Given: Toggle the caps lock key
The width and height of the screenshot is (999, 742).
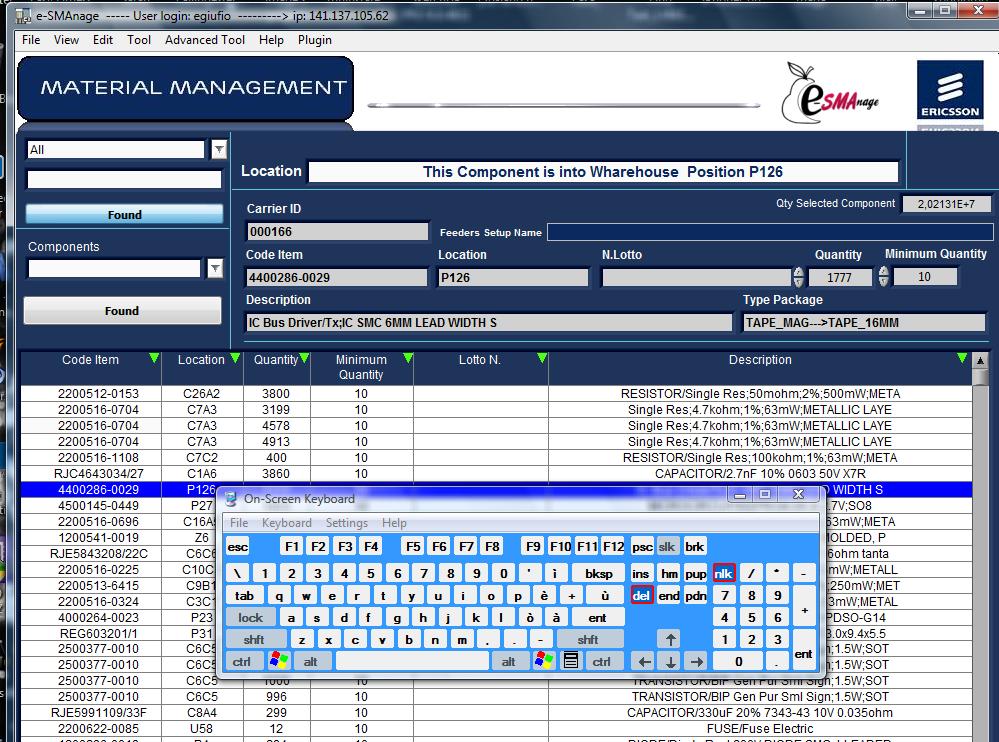Looking at the screenshot, I should coord(250,618).
